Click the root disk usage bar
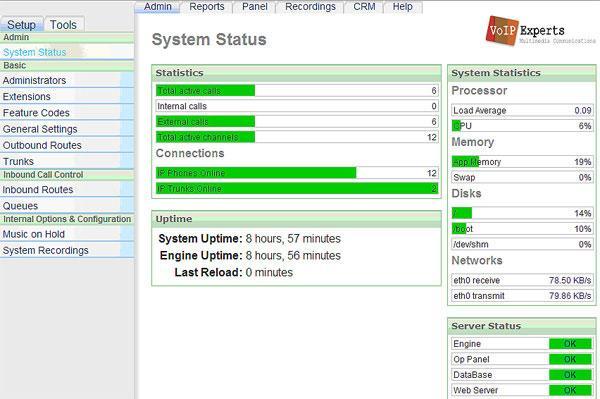Image resolution: width=600 pixels, height=399 pixels. tap(522, 213)
